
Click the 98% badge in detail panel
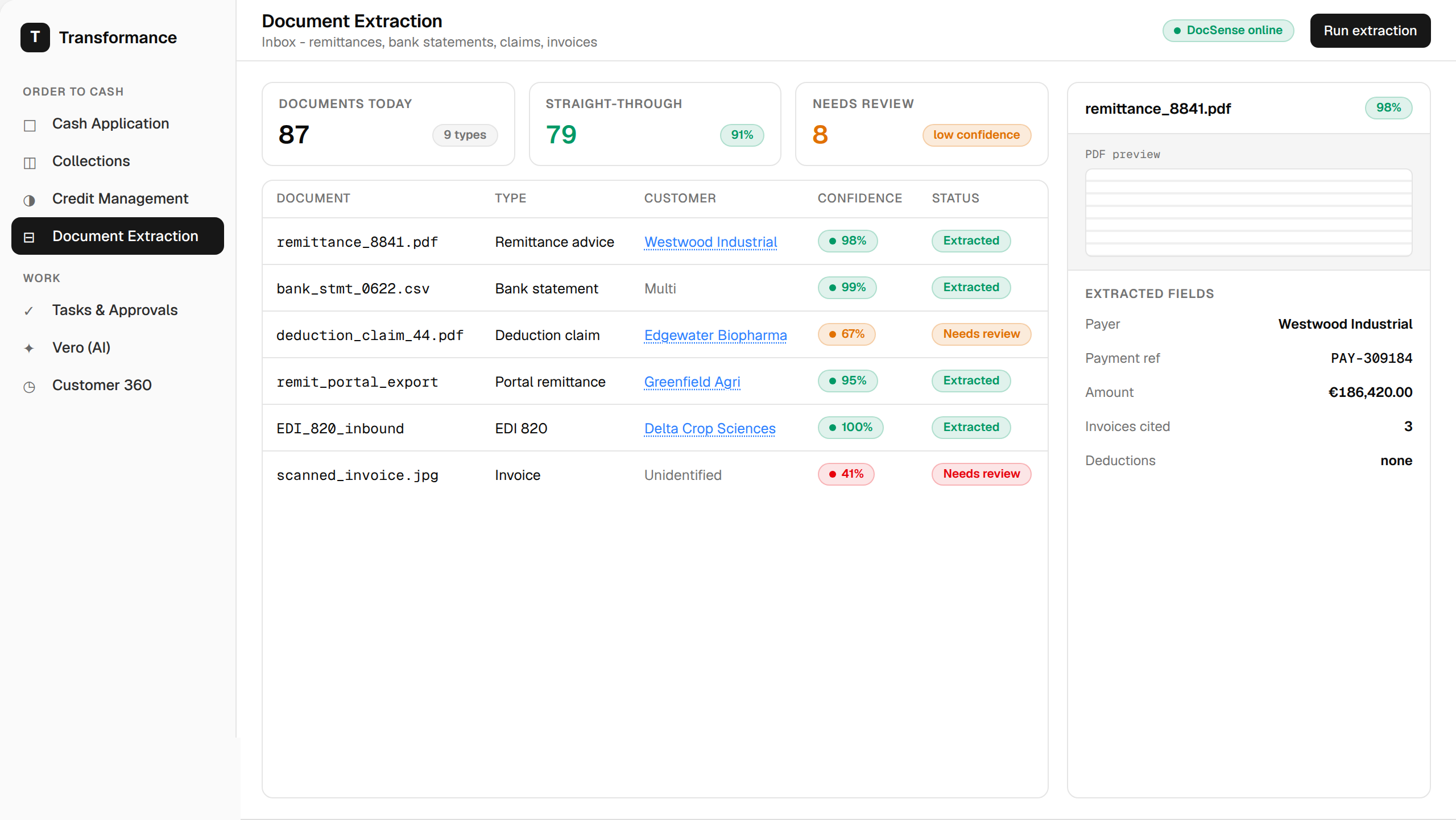pos(1388,107)
